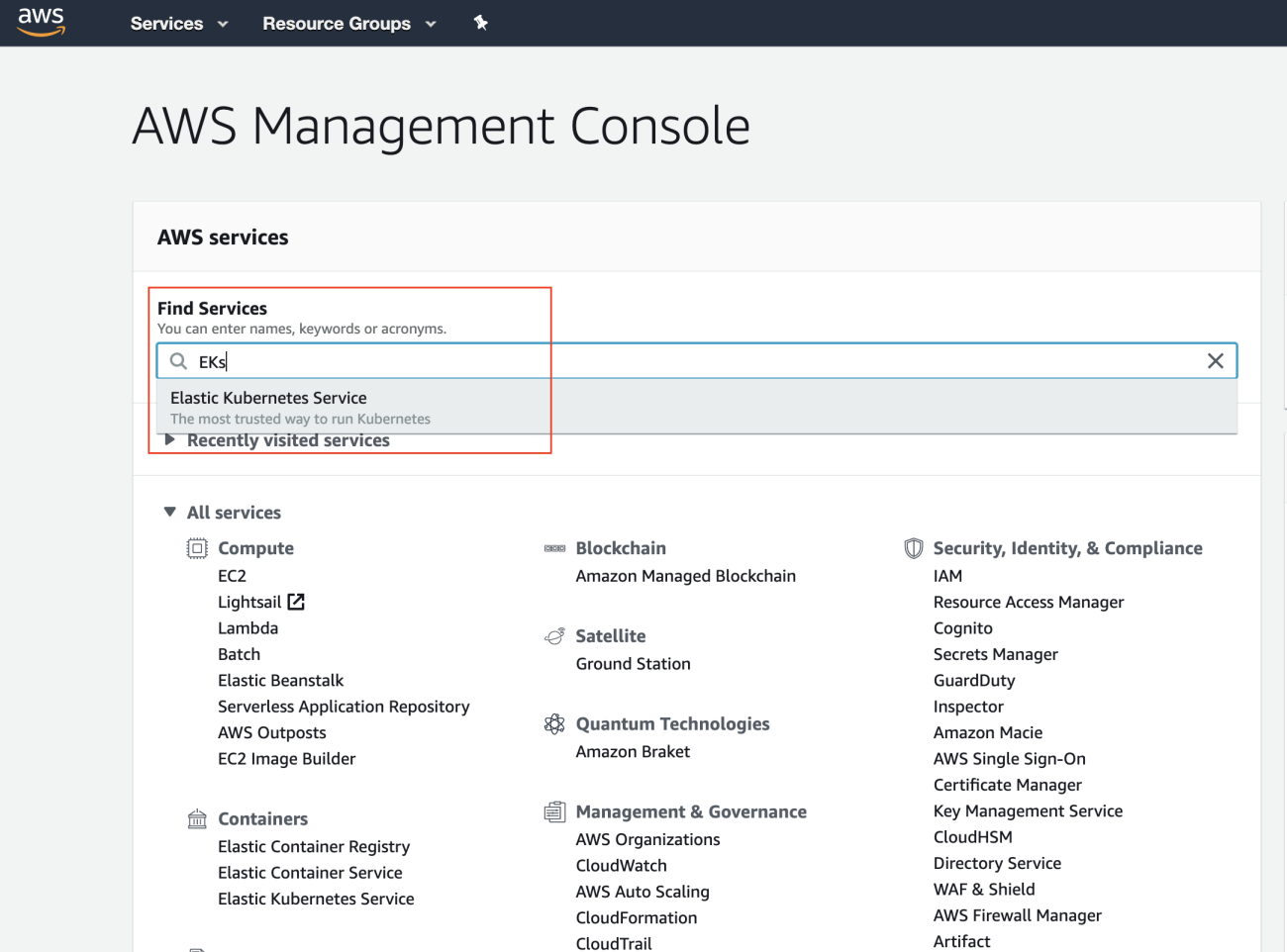This screenshot has height=952, width=1287.
Task: Collapse the All services section
Action: (x=170, y=513)
